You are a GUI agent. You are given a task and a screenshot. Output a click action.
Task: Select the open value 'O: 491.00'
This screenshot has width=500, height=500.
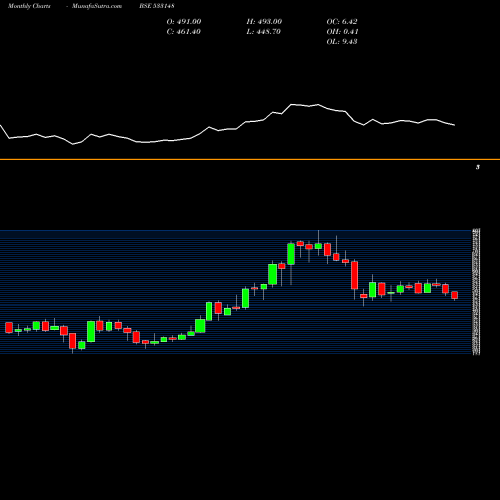click(x=184, y=22)
